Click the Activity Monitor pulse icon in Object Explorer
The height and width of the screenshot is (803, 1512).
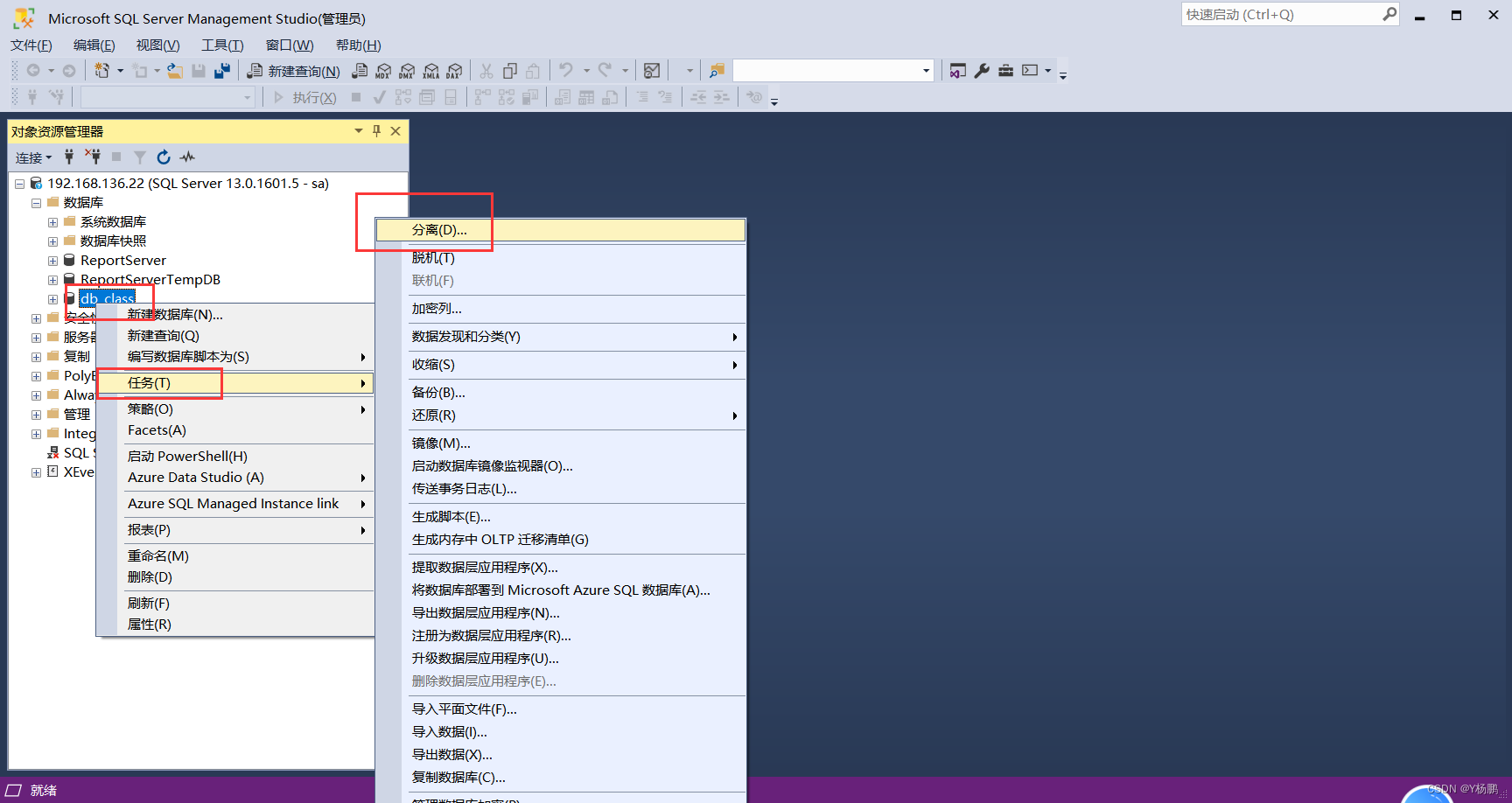(x=187, y=157)
